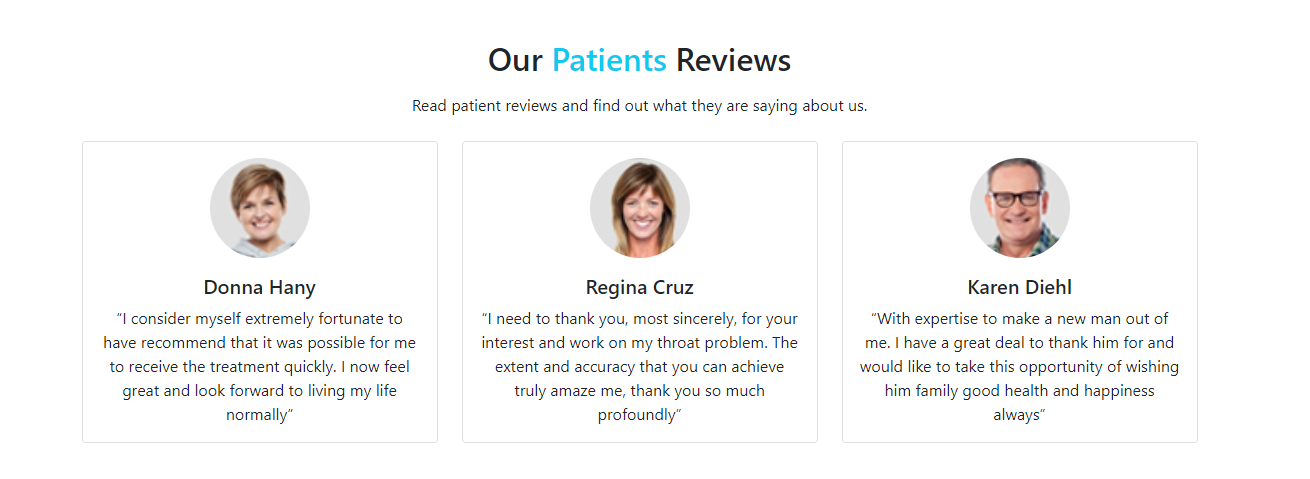
Task: Click "extent and accuracy" line in Regina's review
Action: [640, 367]
